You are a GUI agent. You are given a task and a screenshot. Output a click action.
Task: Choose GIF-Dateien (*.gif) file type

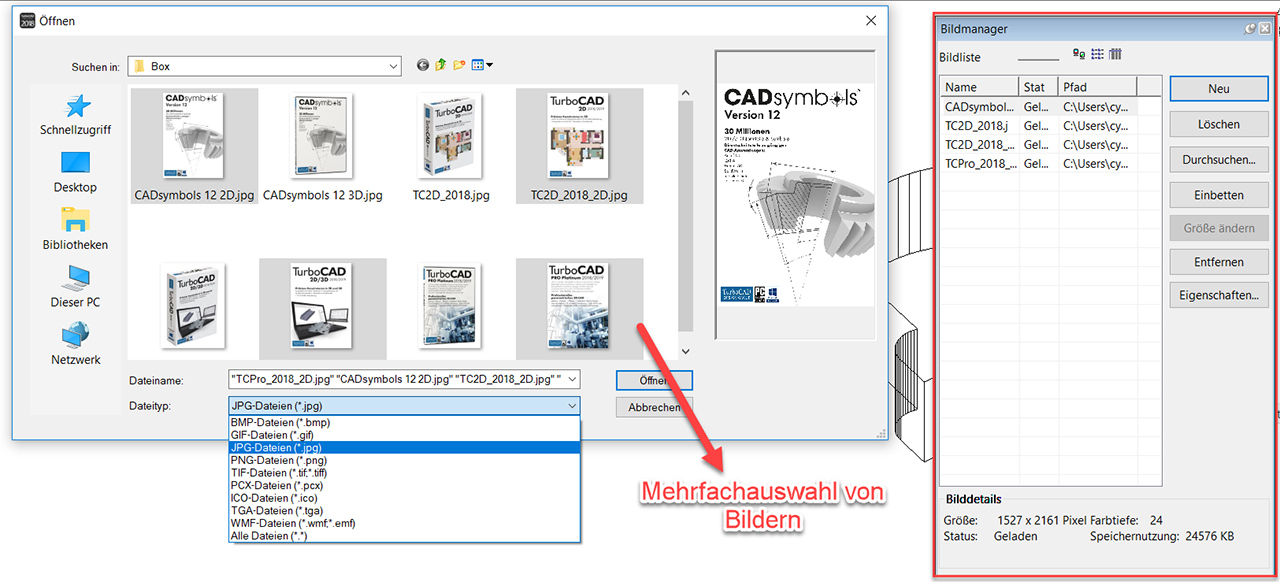click(x=404, y=435)
